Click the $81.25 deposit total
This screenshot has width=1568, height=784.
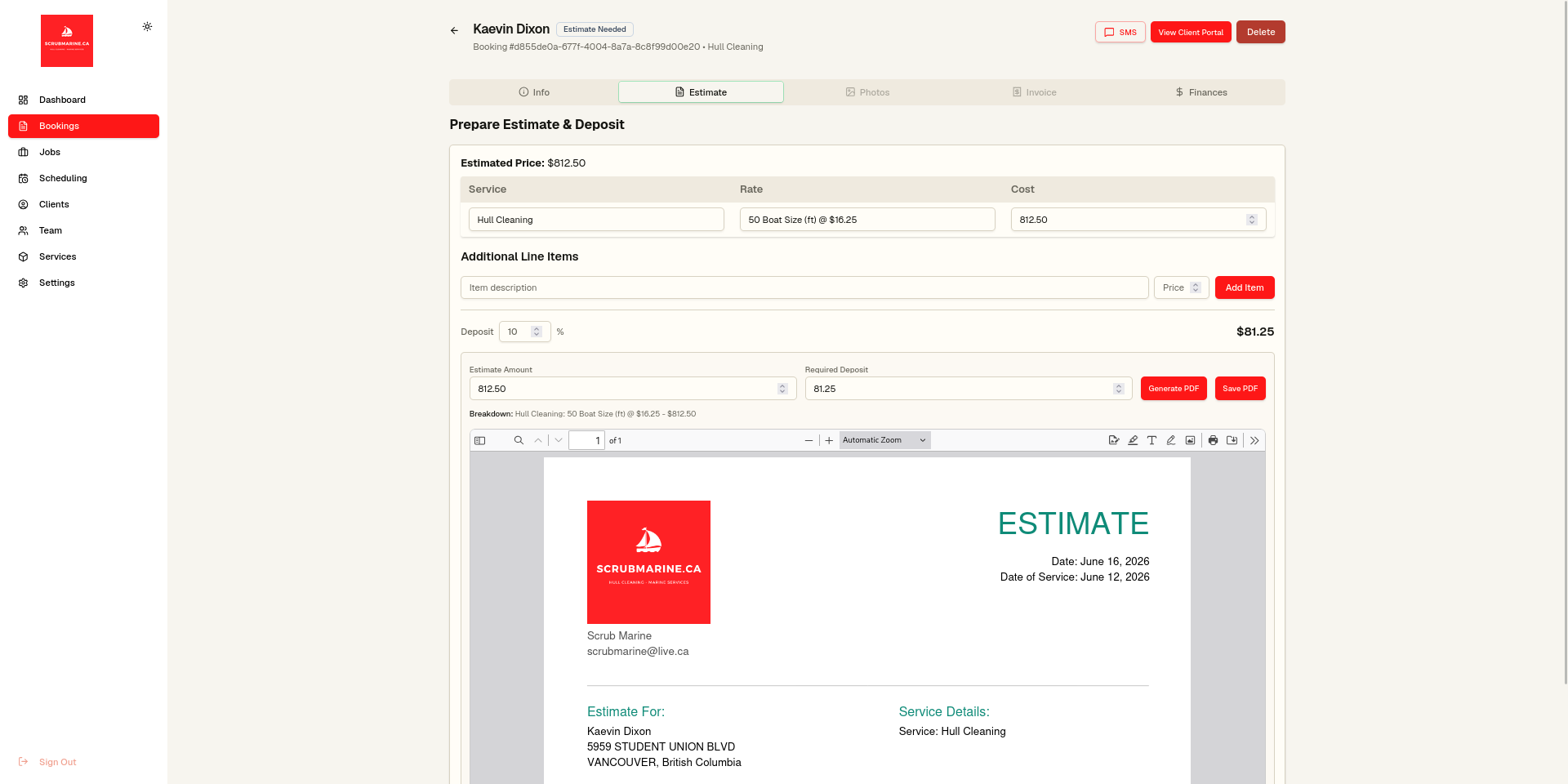(x=1254, y=332)
